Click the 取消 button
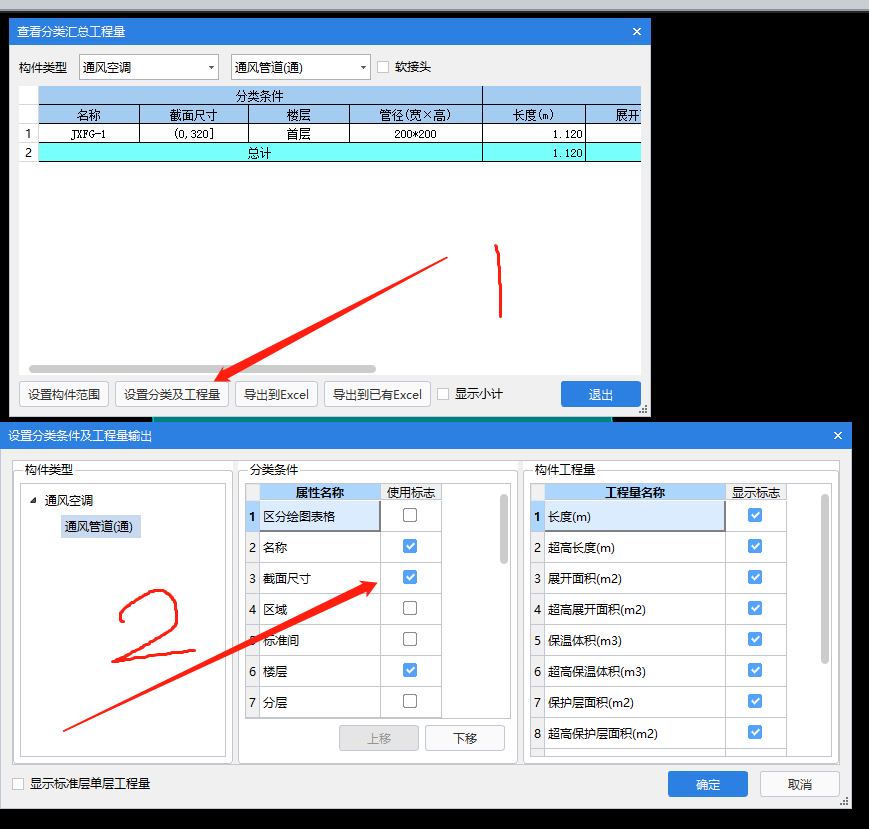The width and height of the screenshot is (869, 829). coord(800,784)
